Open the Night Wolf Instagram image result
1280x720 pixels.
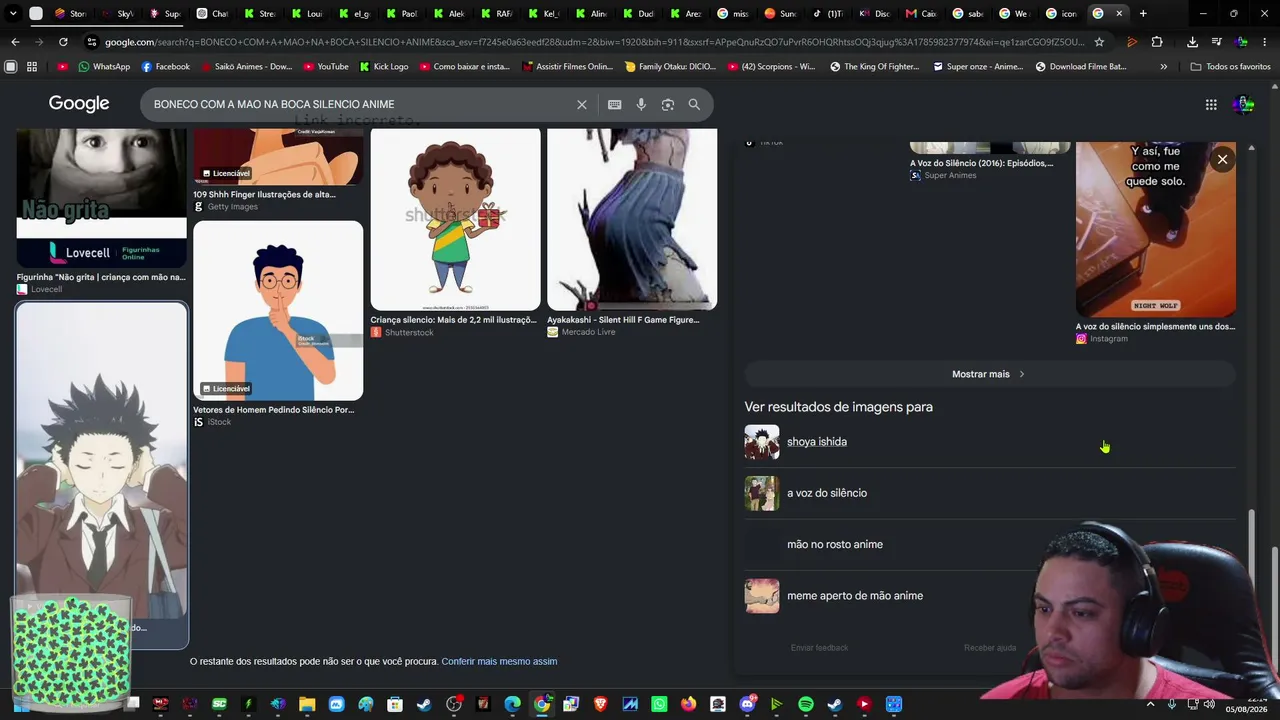pos(1156,229)
